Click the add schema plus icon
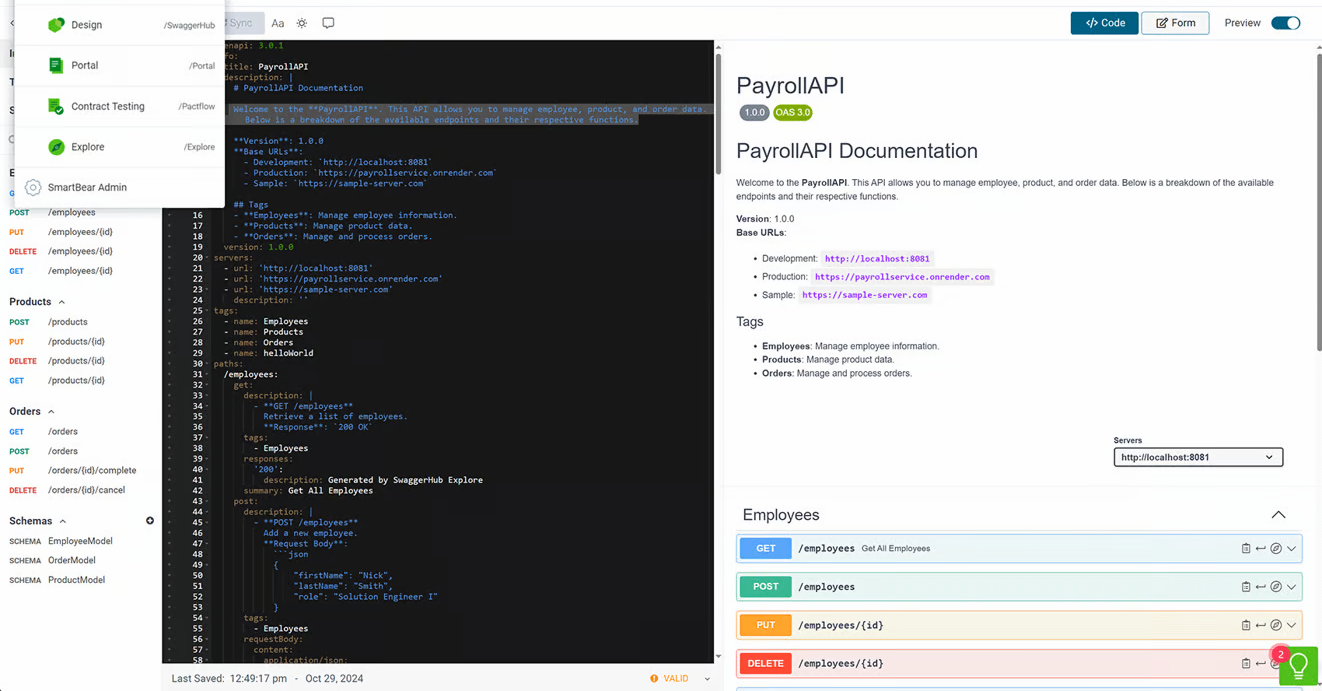Viewport: 1322px width, 691px height. (150, 521)
